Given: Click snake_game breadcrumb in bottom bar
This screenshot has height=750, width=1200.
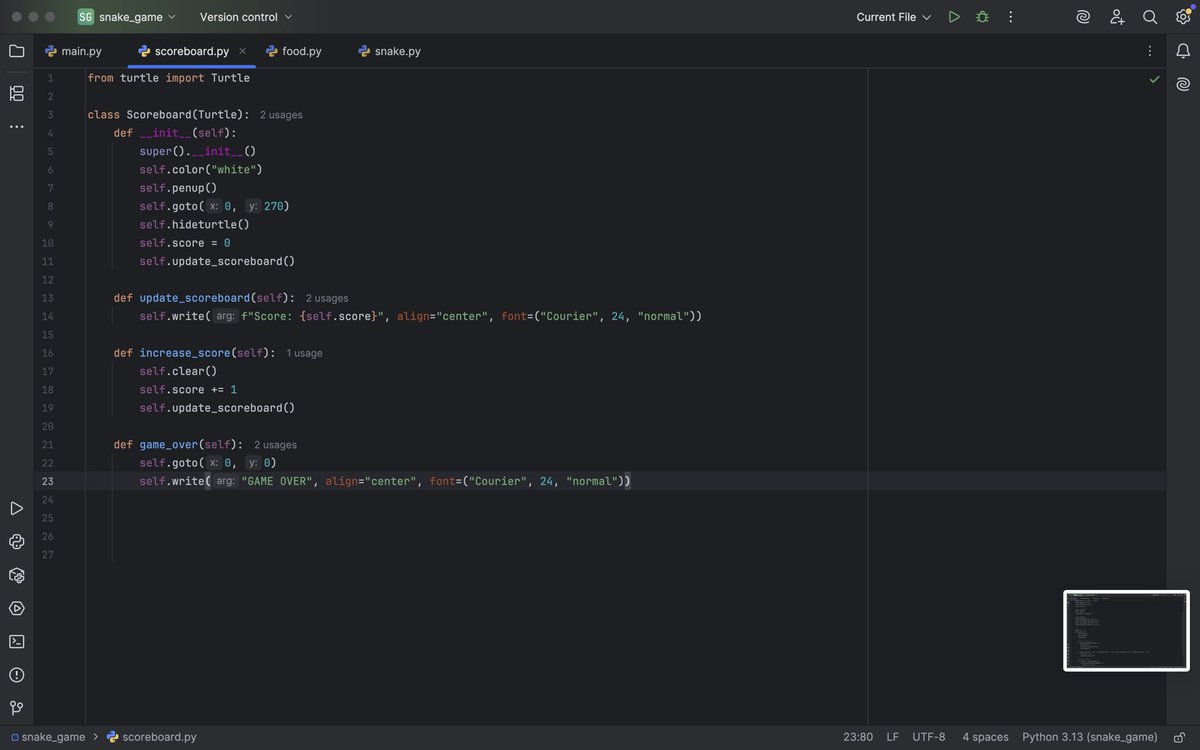Looking at the screenshot, I should click(48, 737).
